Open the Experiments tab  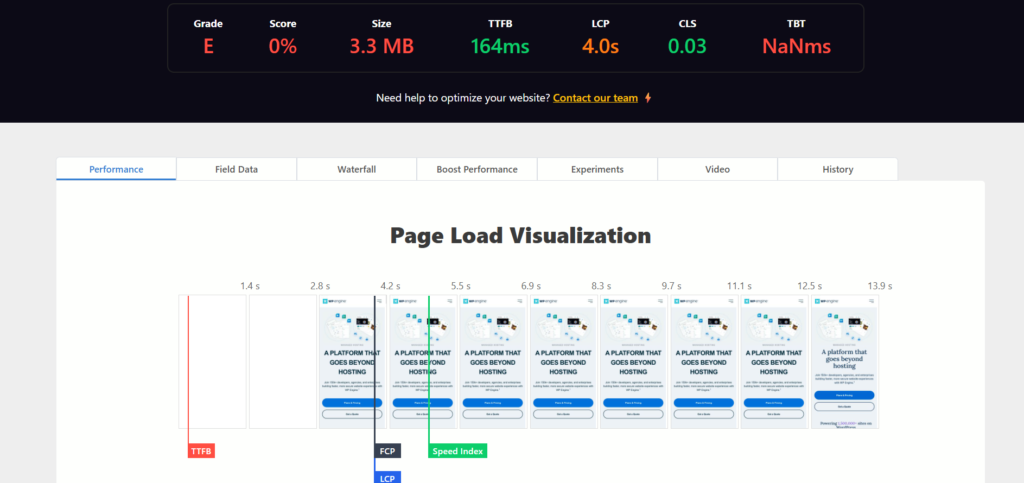(x=597, y=169)
